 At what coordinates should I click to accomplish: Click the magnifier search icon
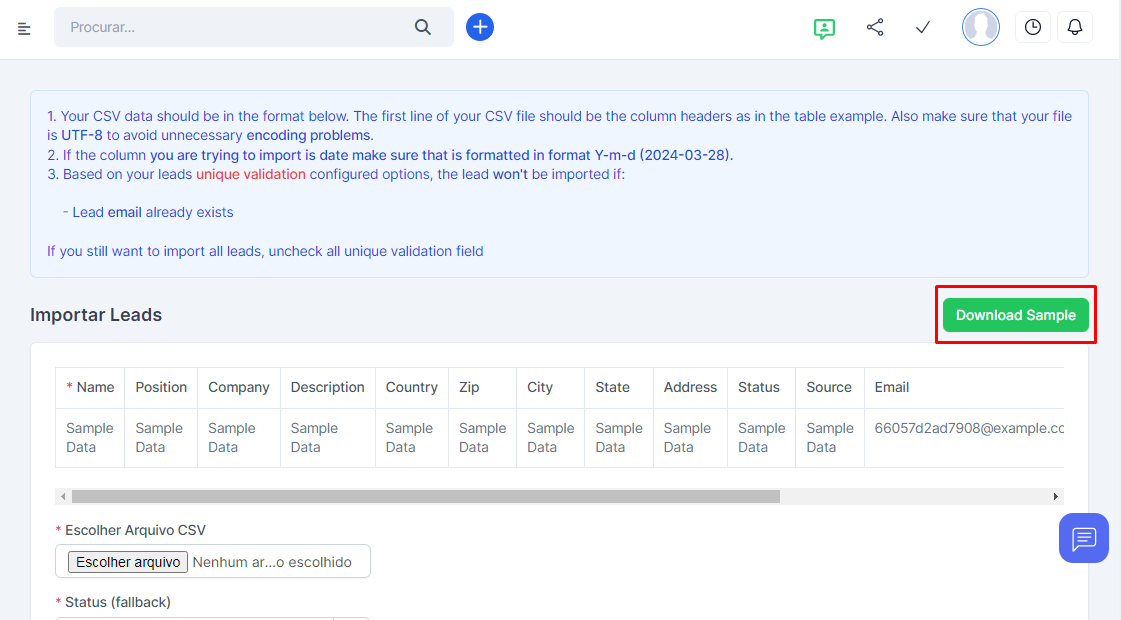(423, 27)
